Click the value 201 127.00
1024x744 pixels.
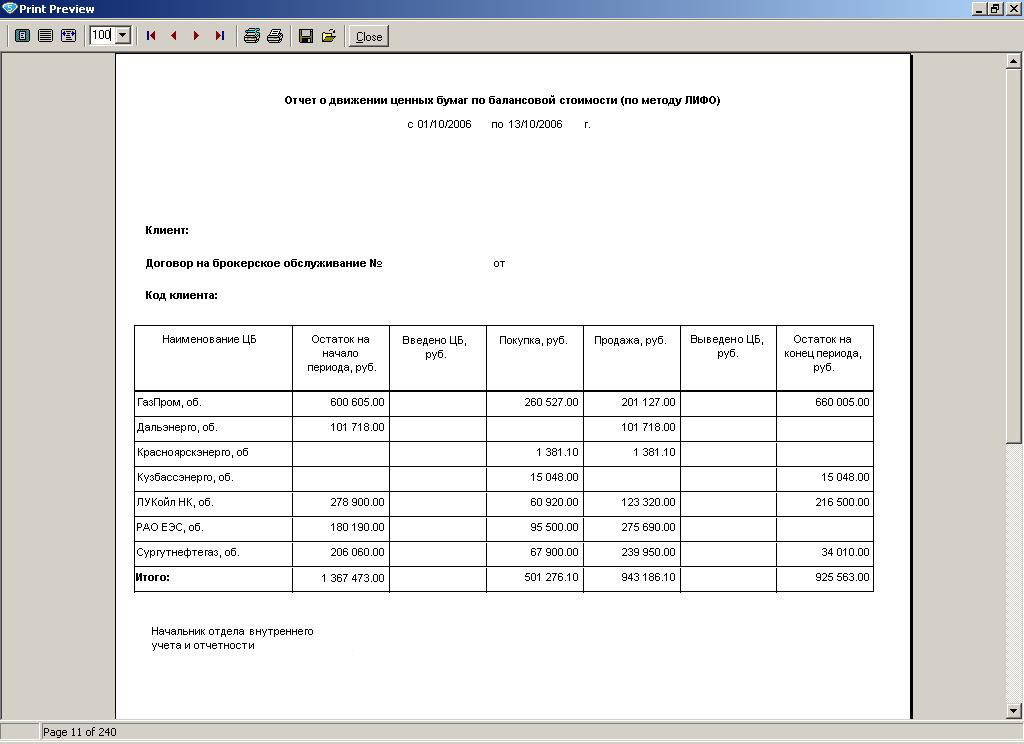point(648,402)
